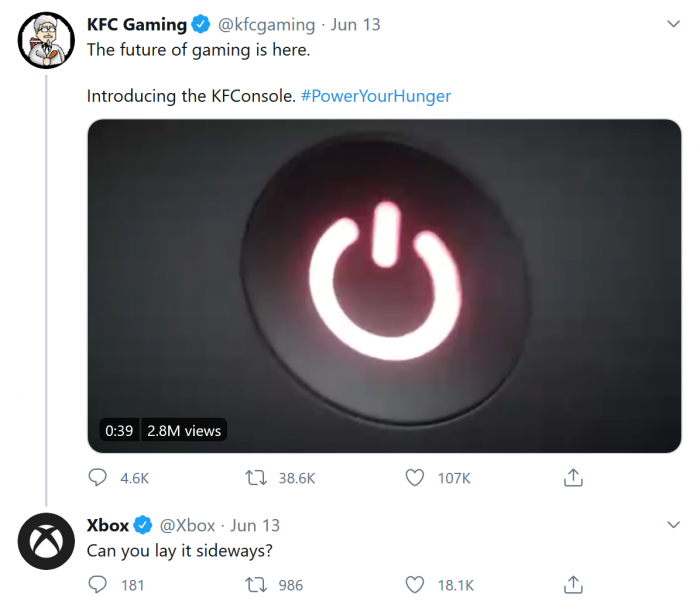Like the KFC Gaming tweet

click(415, 478)
